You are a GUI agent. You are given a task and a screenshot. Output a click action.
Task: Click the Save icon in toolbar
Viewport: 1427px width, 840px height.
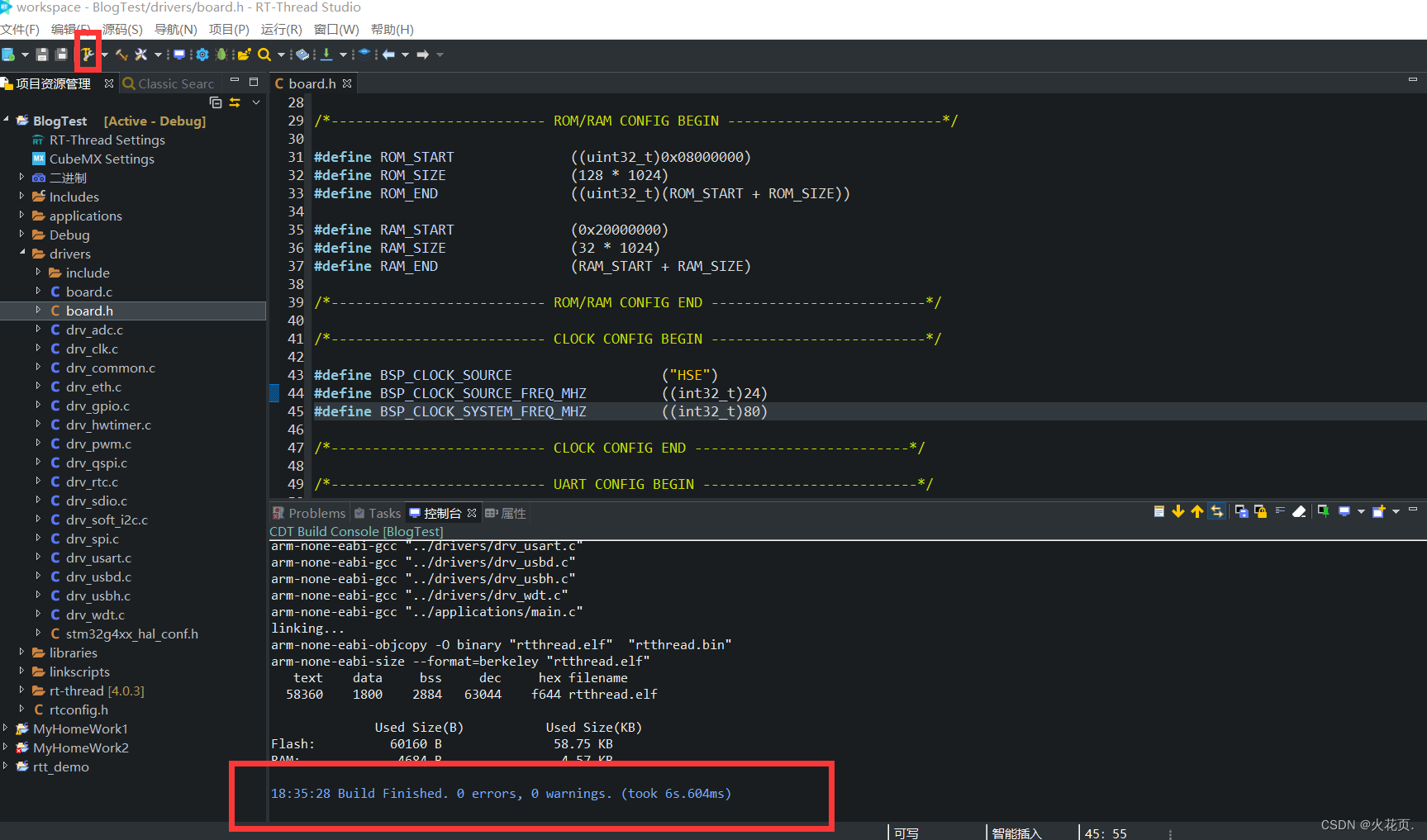tap(42, 55)
